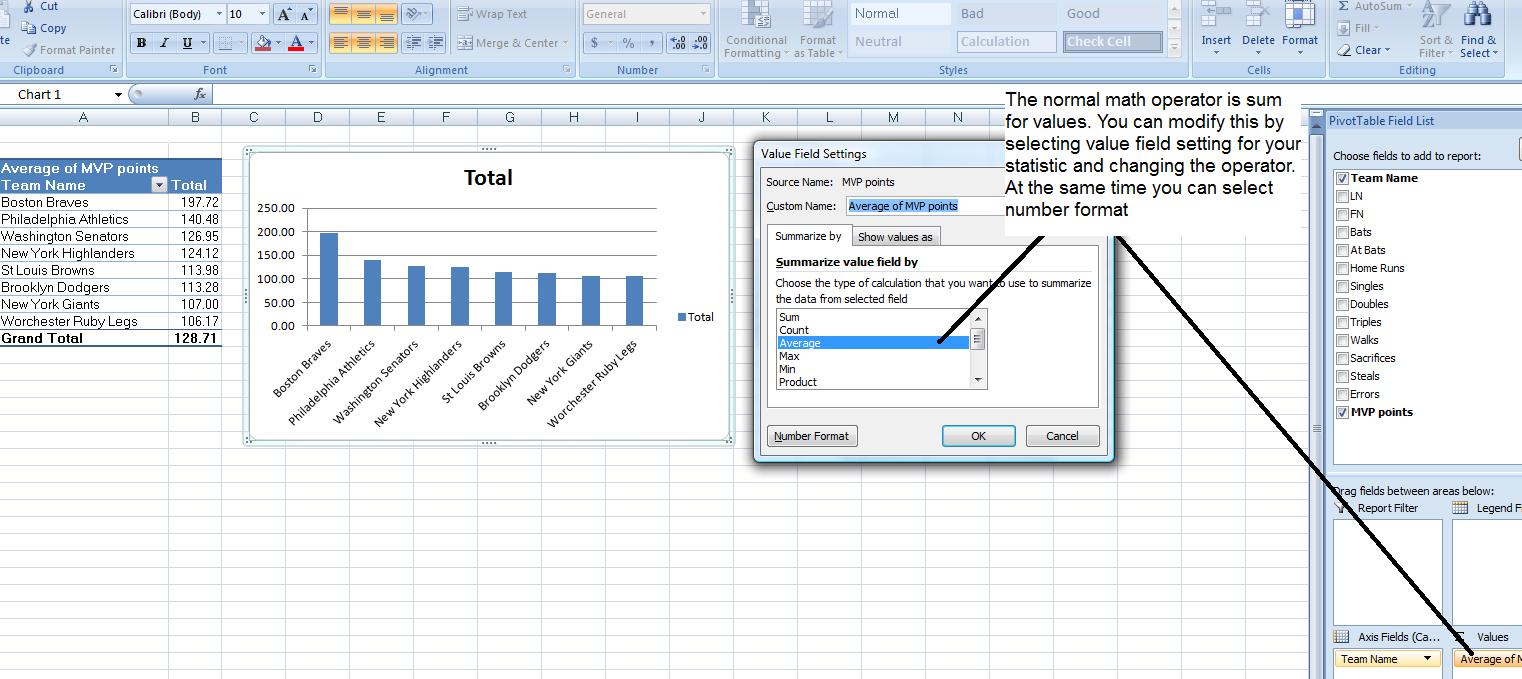The image size is (1522, 679).
Task: Click the Comma Style icon
Action: (652, 43)
